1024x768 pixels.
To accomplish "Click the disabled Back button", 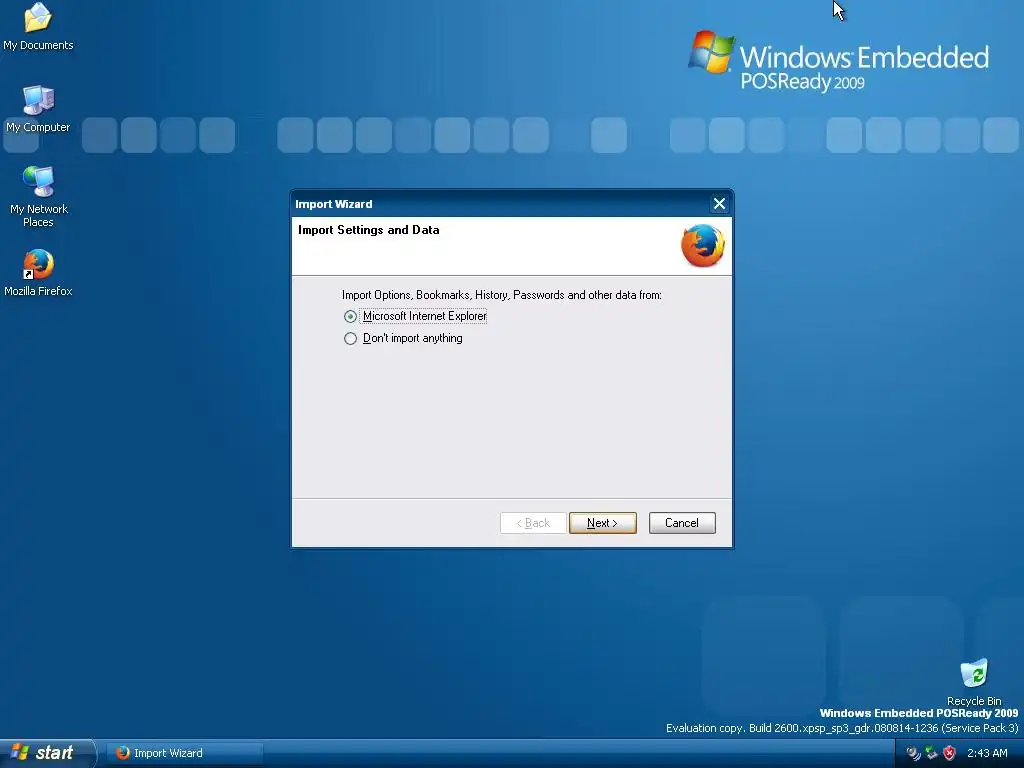I will pyautogui.click(x=533, y=523).
